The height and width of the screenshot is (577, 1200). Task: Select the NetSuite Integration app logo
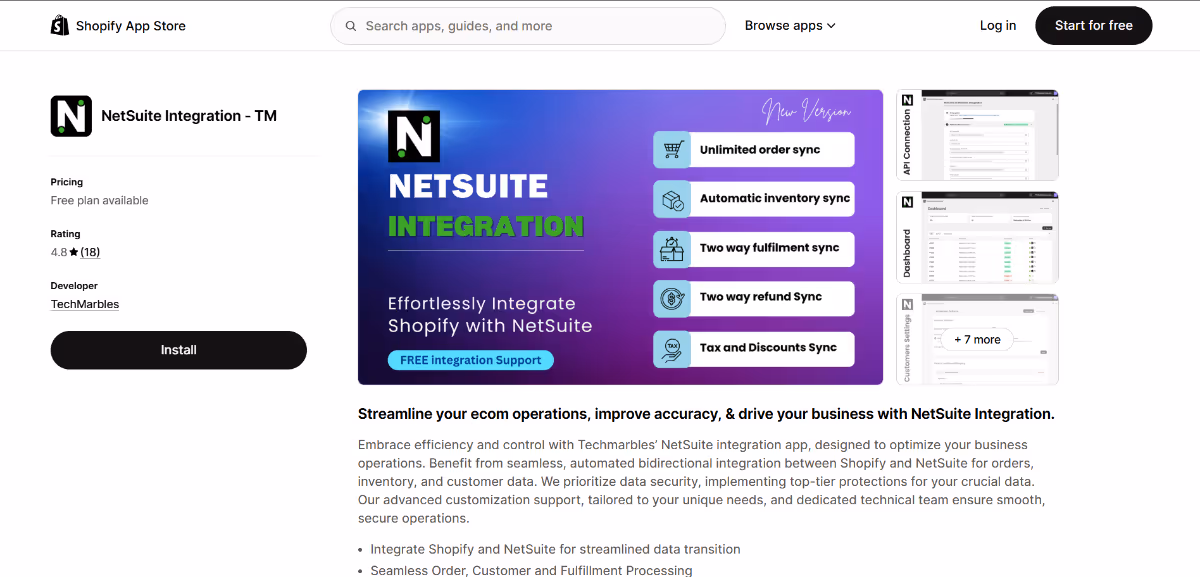pyautogui.click(x=70, y=115)
